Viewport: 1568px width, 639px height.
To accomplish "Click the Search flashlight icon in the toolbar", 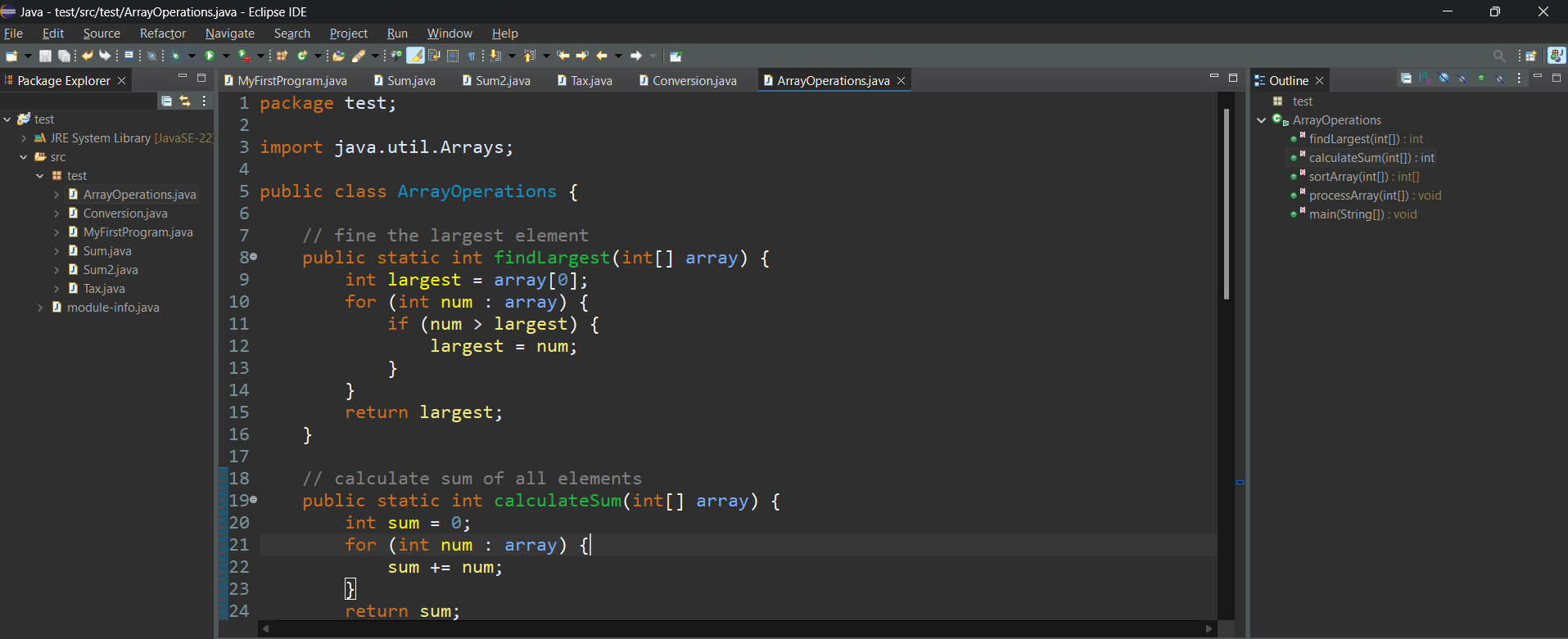I will [358, 56].
